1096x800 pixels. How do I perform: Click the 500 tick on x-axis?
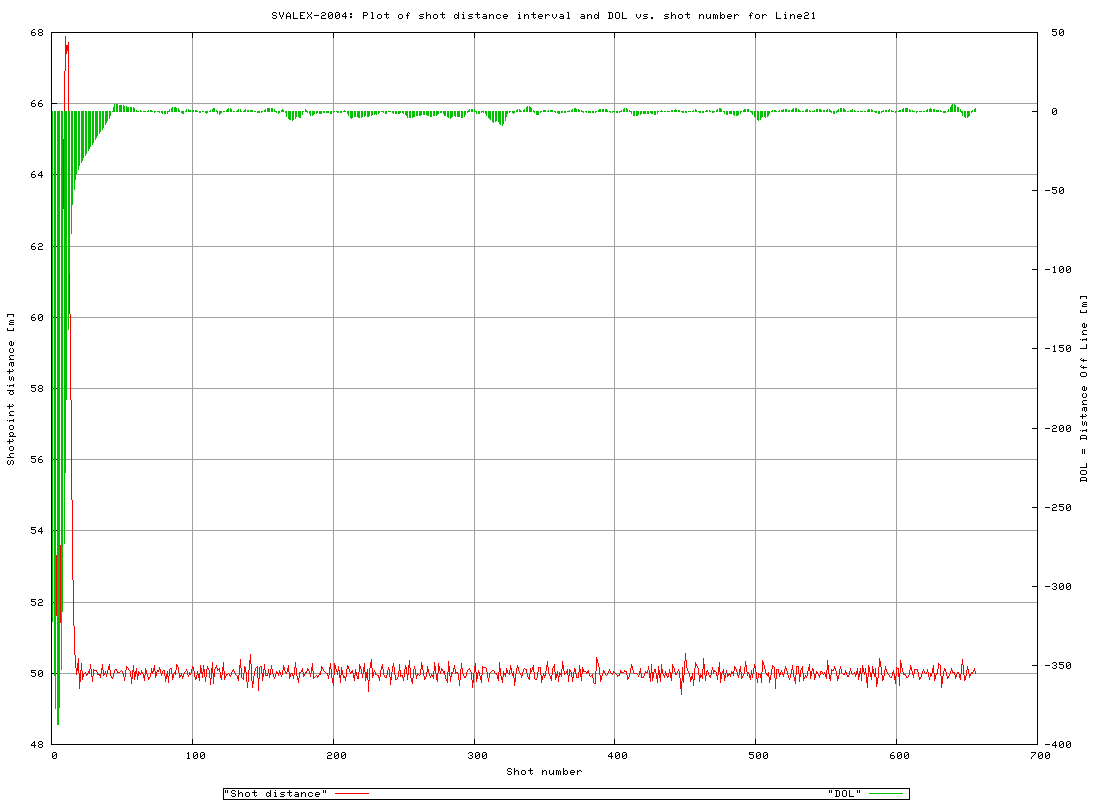tap(757, 757)
